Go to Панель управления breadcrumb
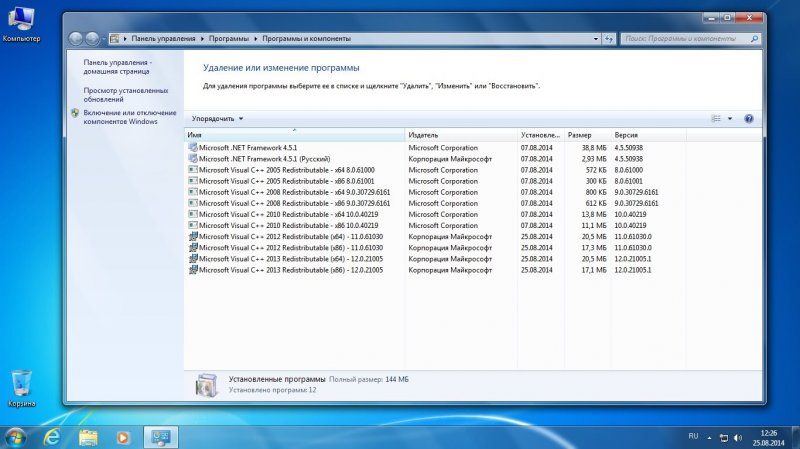Screen dimensions: 800x449 (163, 39)
